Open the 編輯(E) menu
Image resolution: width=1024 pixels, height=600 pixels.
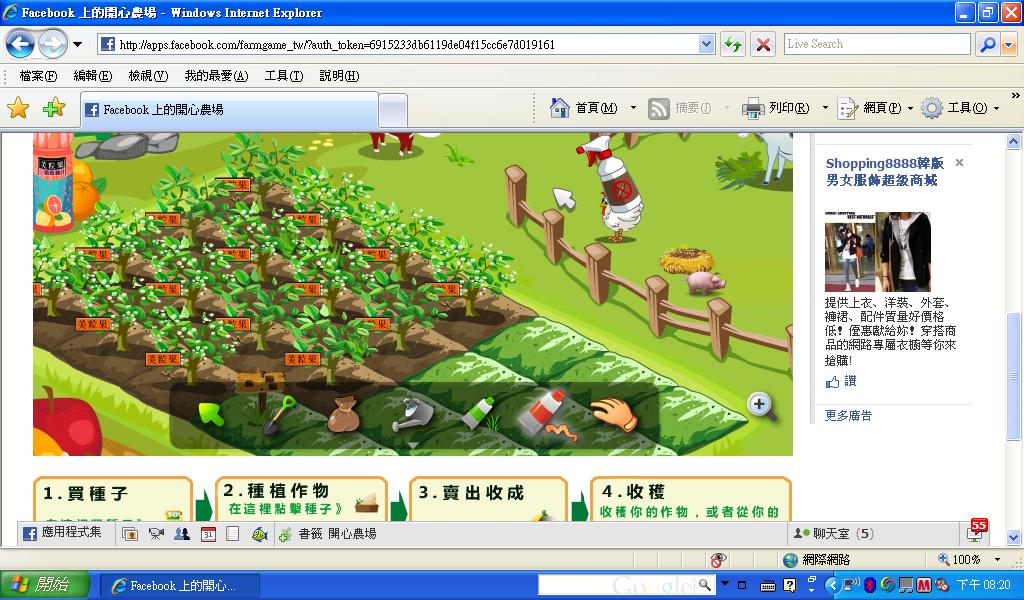[x=93, y=76]
